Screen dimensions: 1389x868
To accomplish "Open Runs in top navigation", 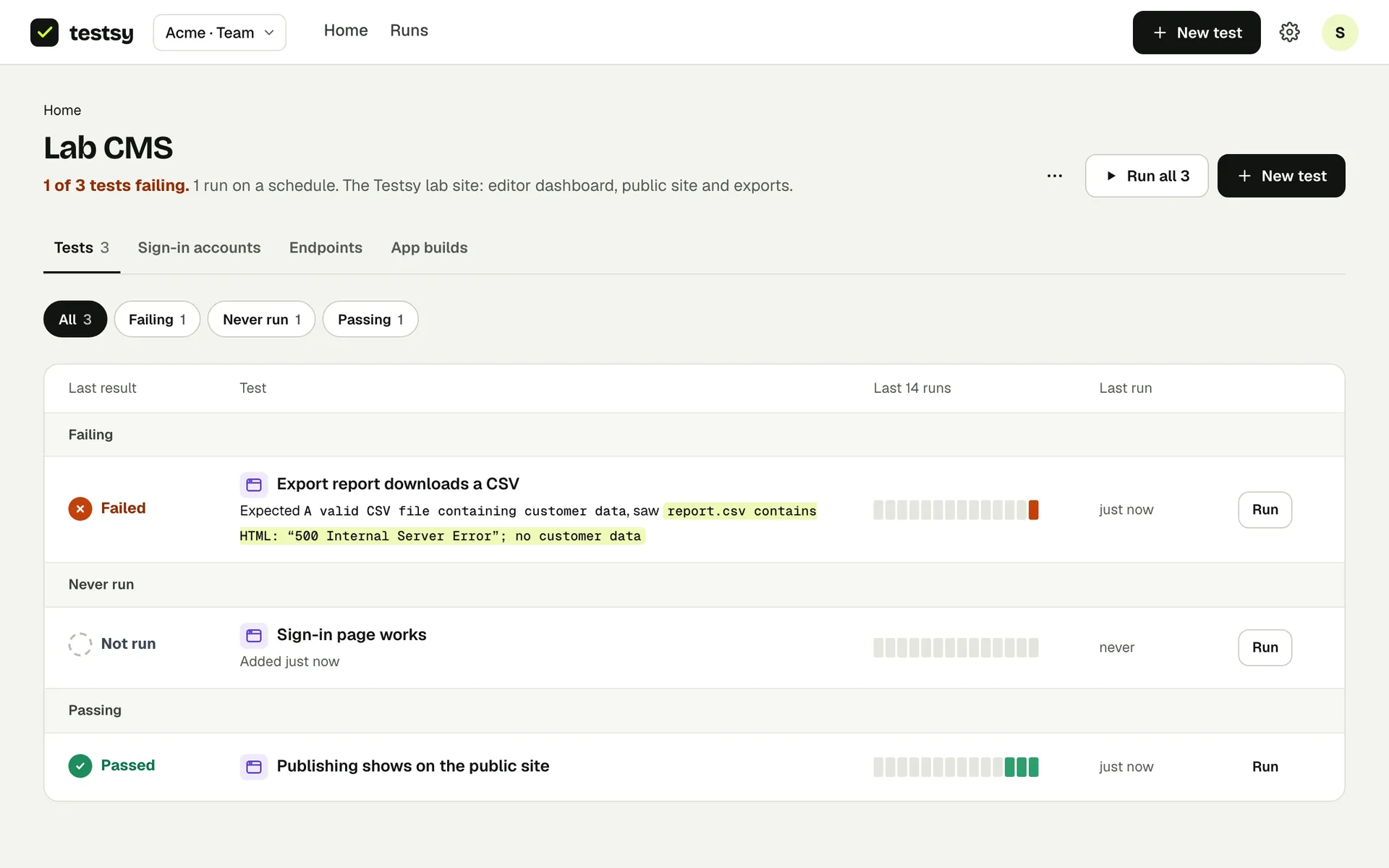I will (409, 30).
